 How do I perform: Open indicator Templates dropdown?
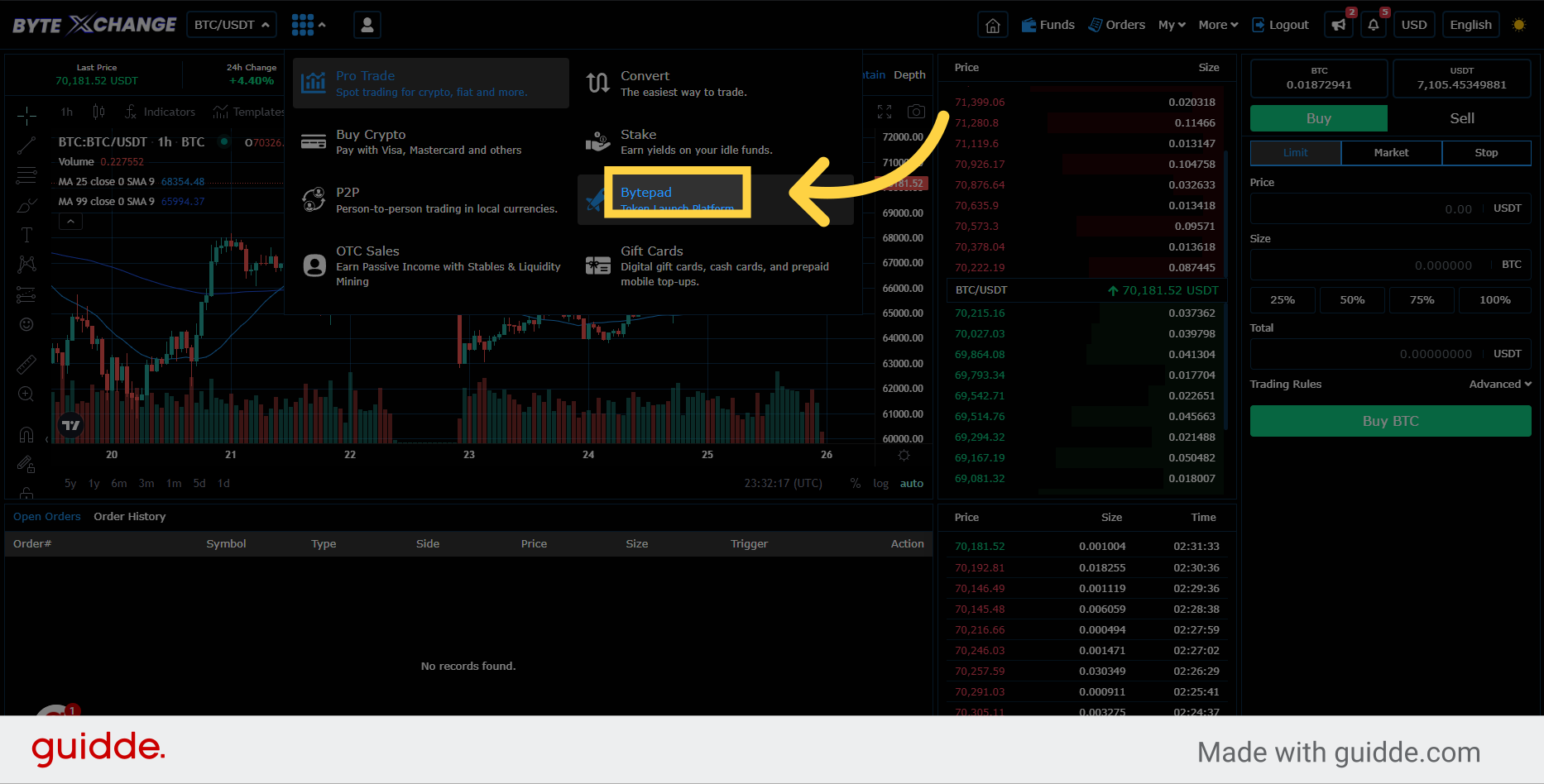(248, 112)
